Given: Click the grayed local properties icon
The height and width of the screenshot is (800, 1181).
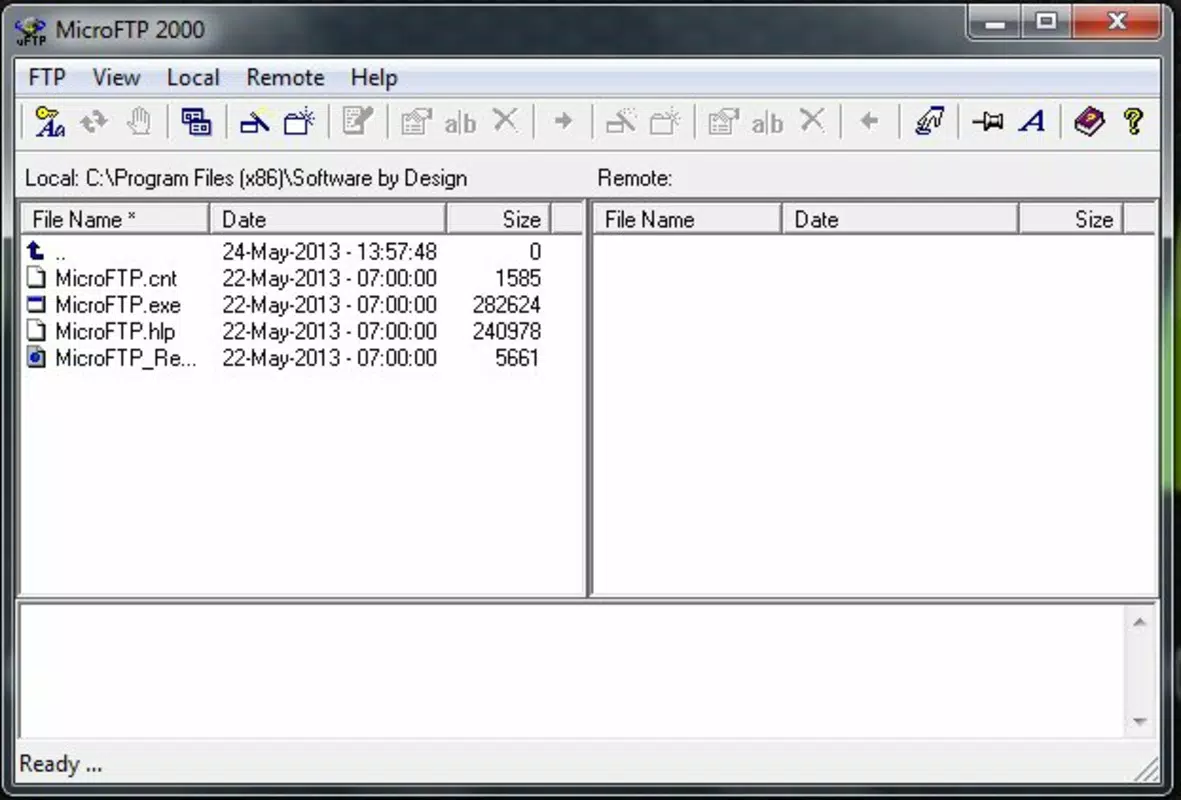Looking at the screenshot, I should 416,121.
